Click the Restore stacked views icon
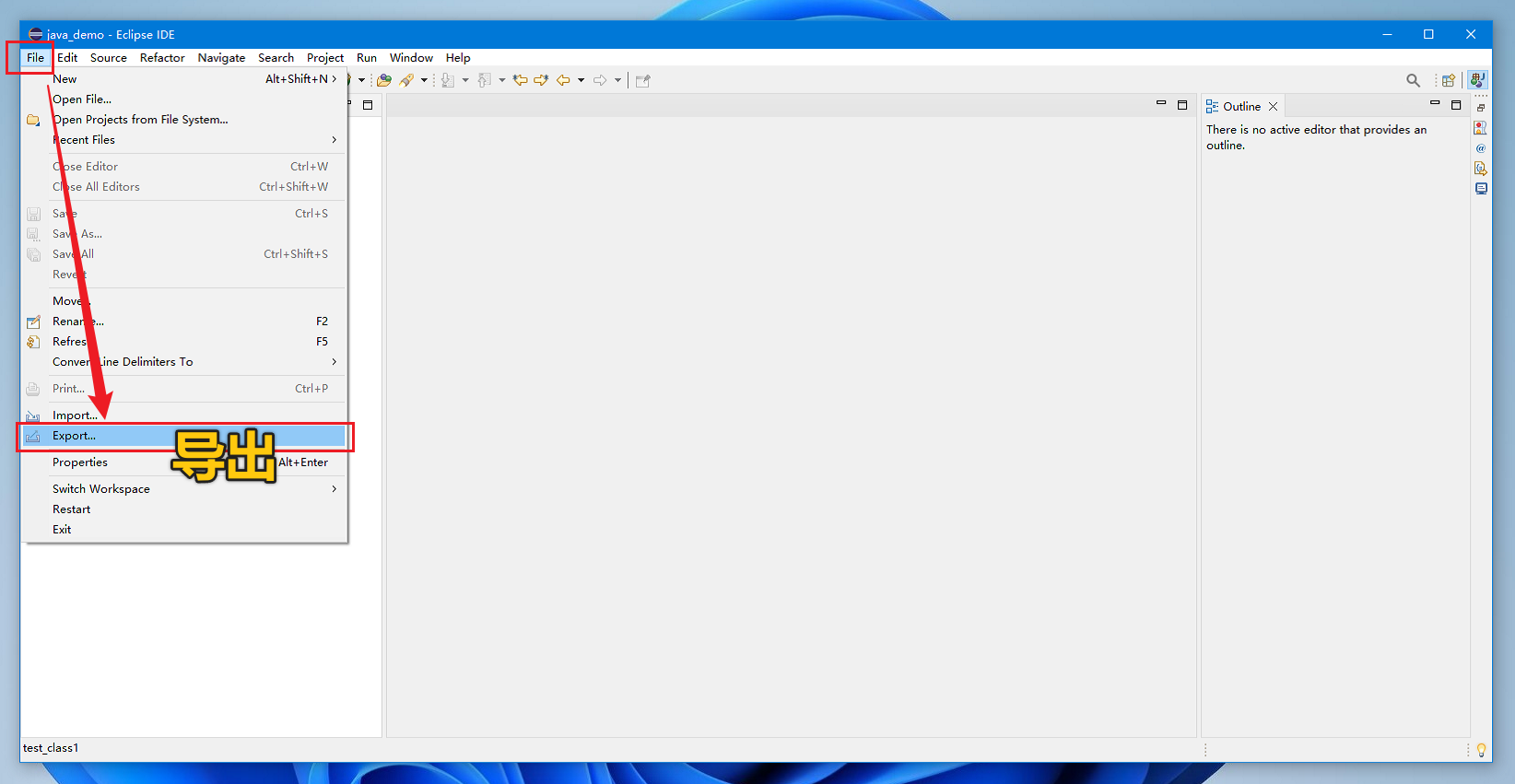Screen dimensions: 1515x784 point(1481,108)
